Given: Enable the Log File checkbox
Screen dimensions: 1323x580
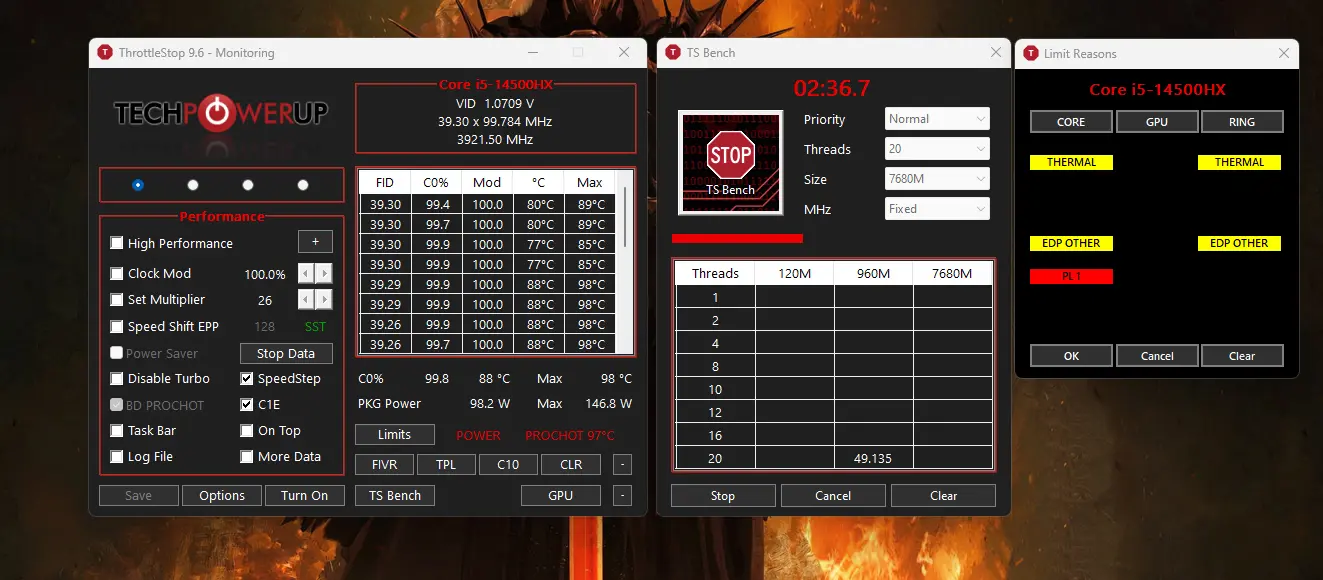Looking at the screenshot, I should tap(117, 456).
